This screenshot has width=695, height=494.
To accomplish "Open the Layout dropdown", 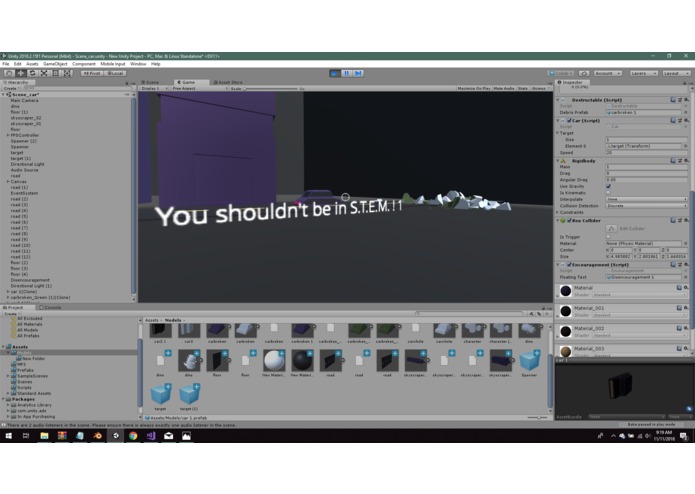I will (676, 73).
